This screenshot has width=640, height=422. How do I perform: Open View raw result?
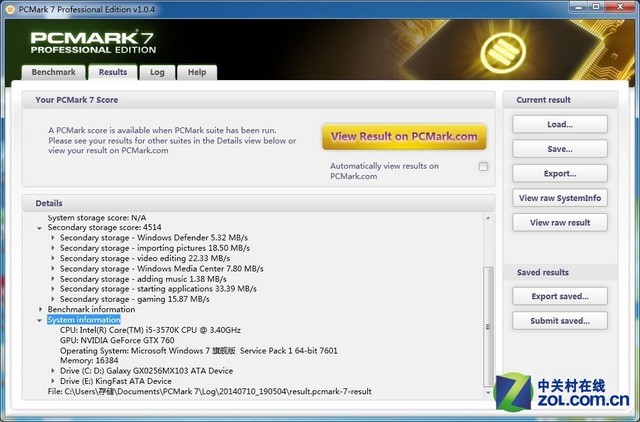pos(560,222)
